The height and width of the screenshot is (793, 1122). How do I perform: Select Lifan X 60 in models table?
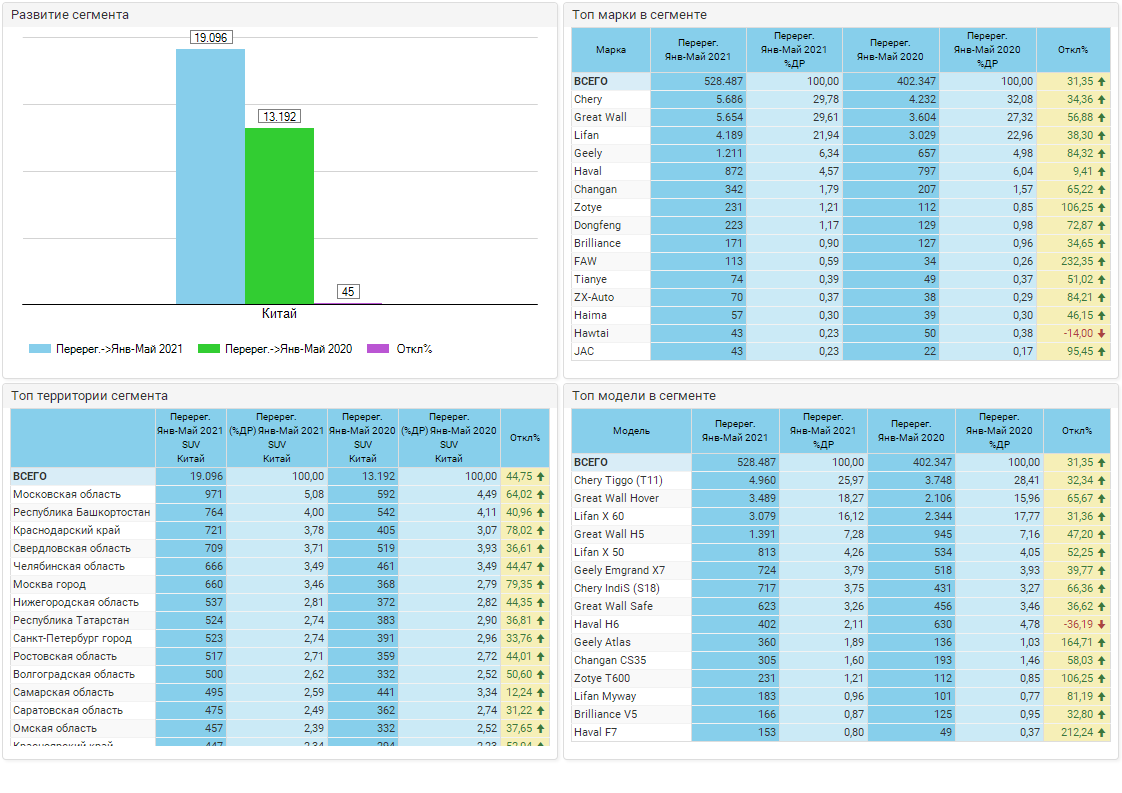[x=599, y=517]
